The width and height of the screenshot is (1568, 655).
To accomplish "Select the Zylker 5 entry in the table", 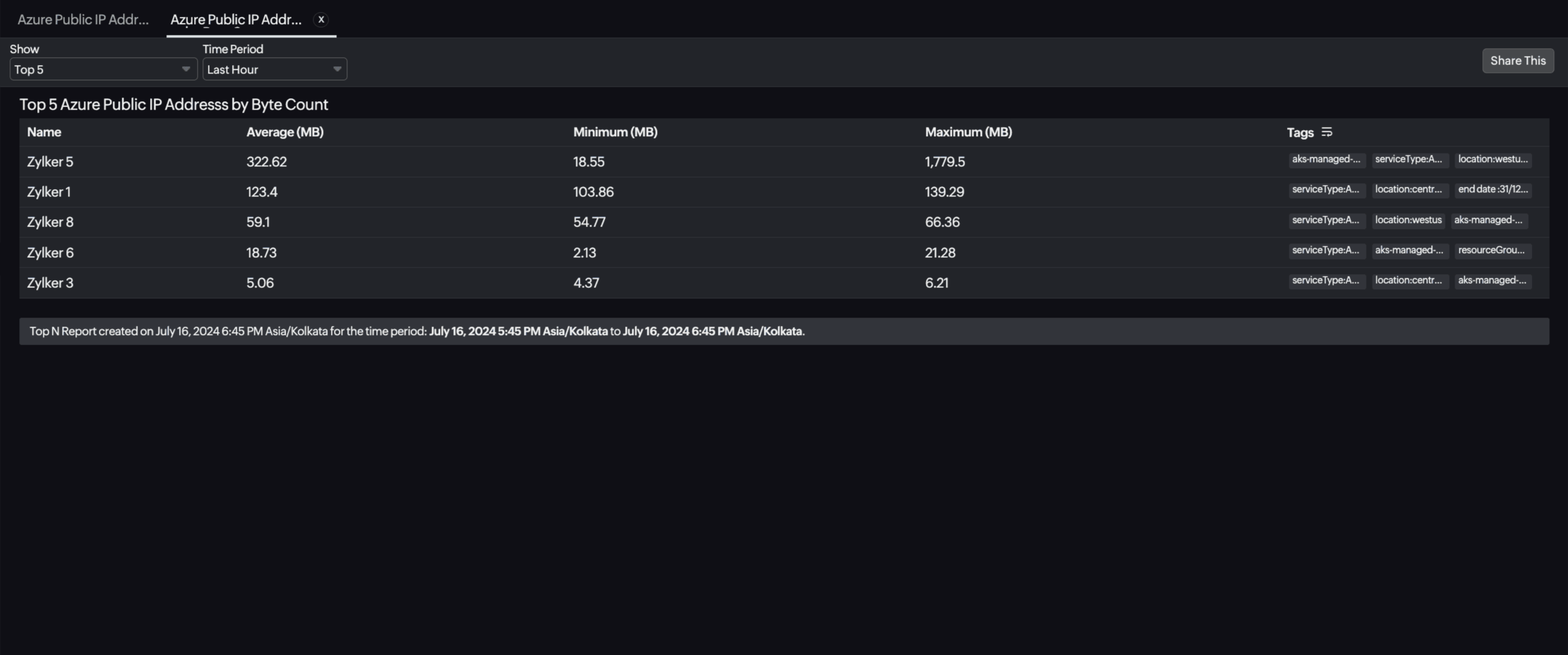I will 50,161.
